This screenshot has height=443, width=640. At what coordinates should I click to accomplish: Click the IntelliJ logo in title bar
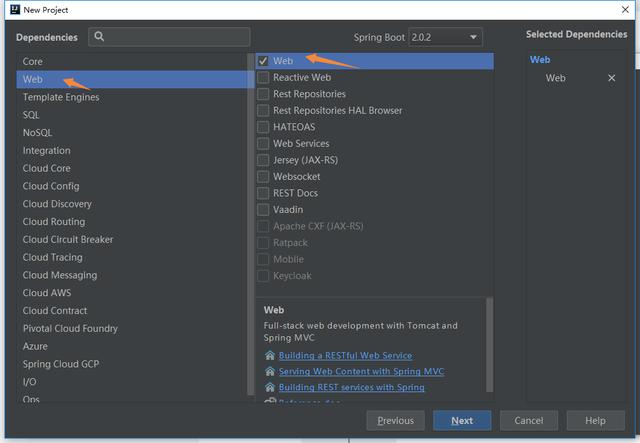coord(15,9)
